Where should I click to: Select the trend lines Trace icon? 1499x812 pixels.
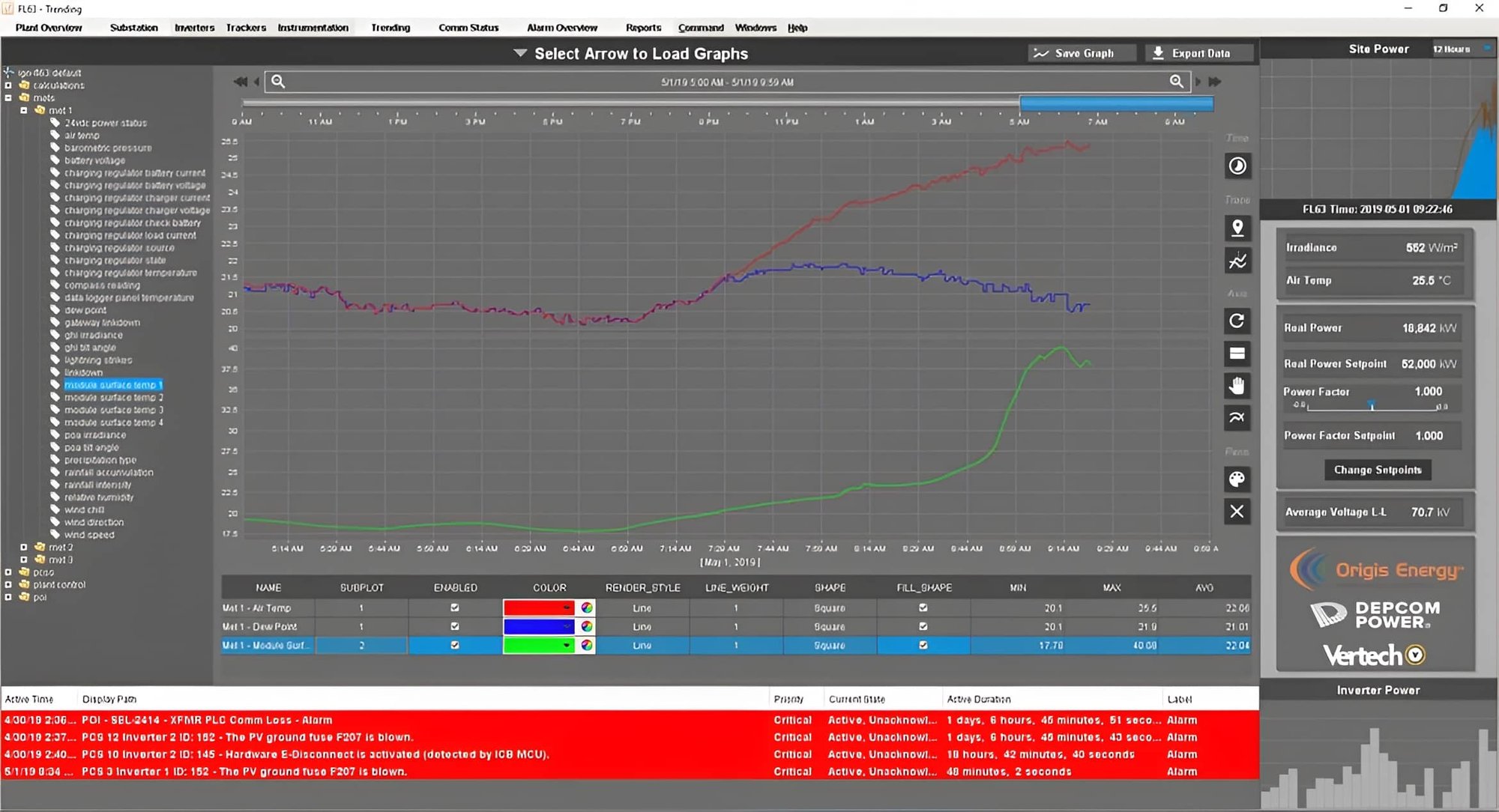(x=1237, y=260)
